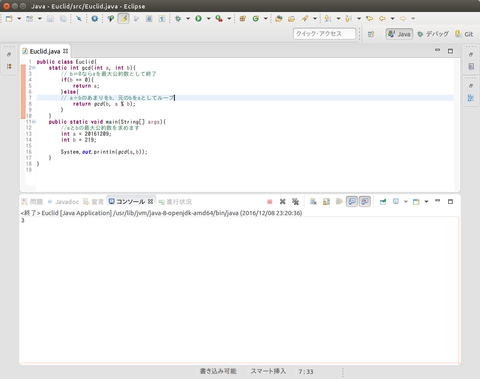Open the 宣言 (Declaration) tab
The height and width of the screenshot is (379, 480).
93,202
